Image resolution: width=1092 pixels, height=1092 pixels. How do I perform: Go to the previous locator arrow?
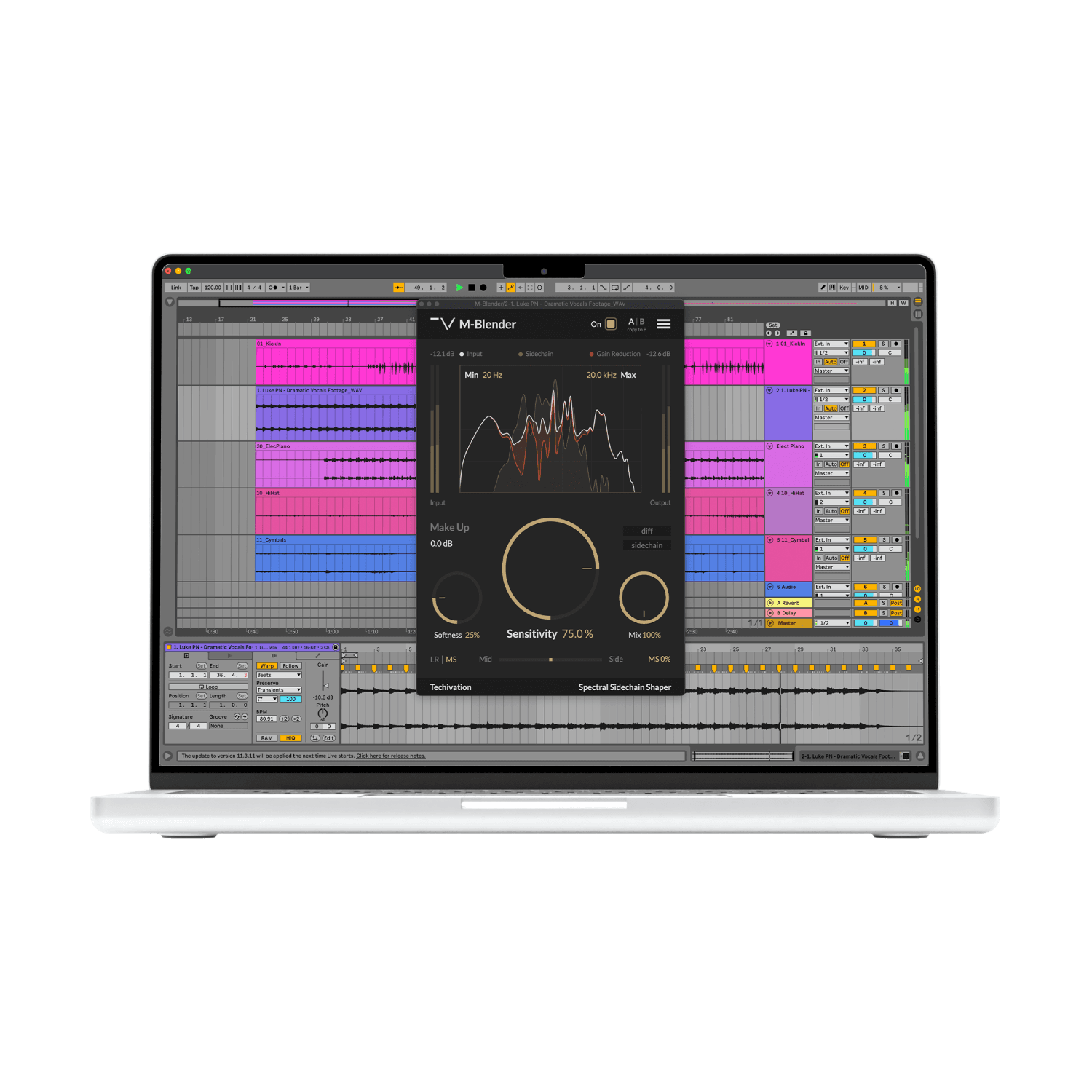point(768,333)
